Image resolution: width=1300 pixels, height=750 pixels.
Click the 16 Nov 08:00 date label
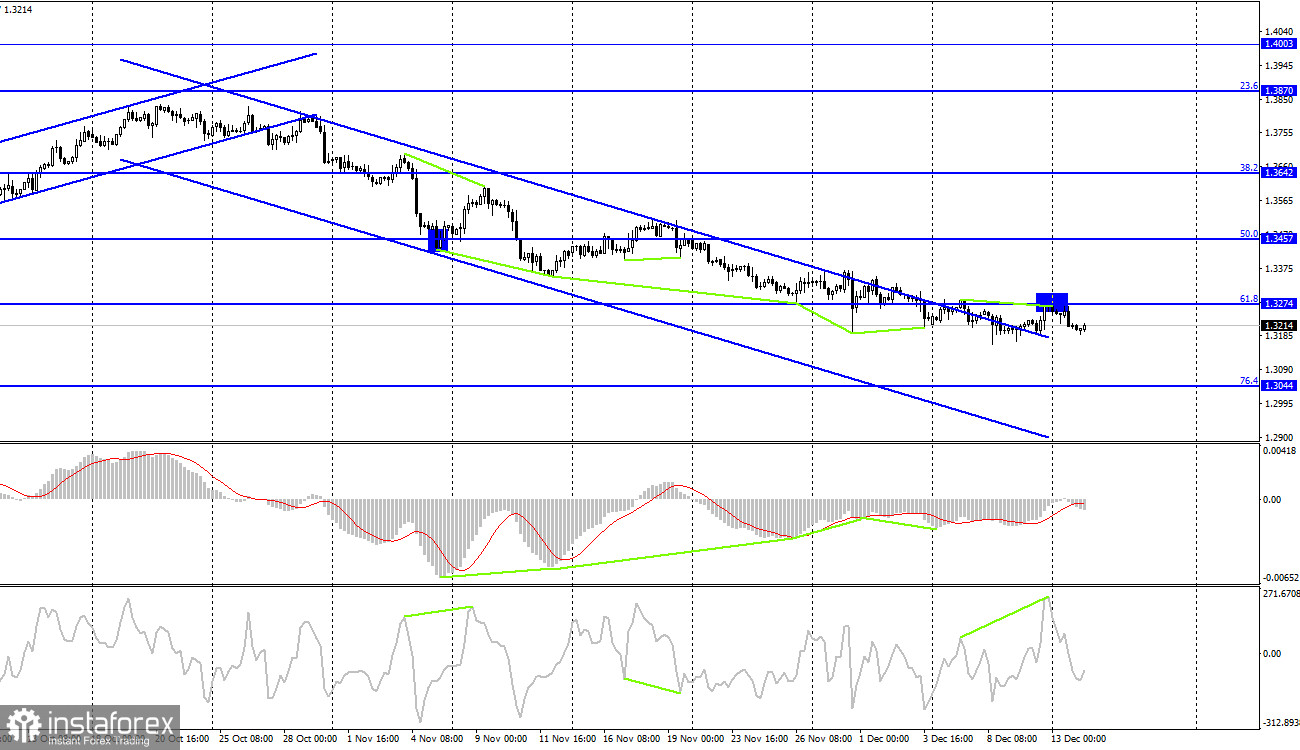pyautogui.click(x=633, y=739)
